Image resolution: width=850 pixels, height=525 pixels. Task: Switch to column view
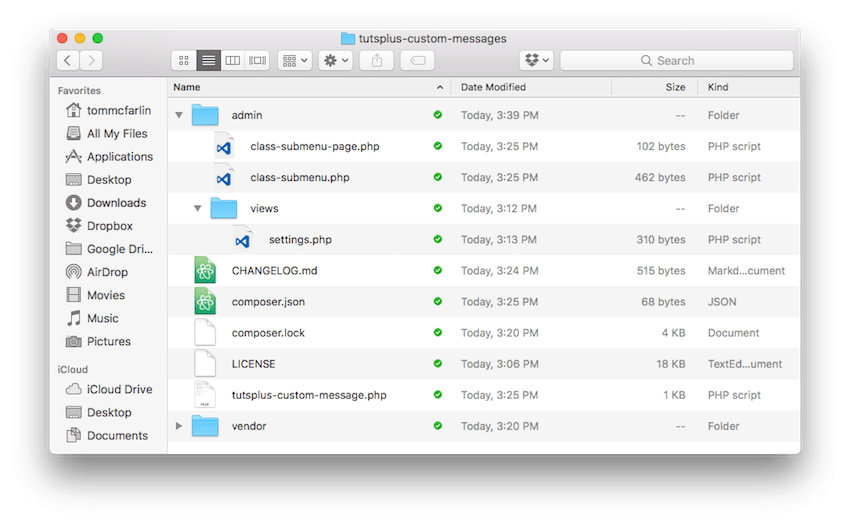(233, 60)
